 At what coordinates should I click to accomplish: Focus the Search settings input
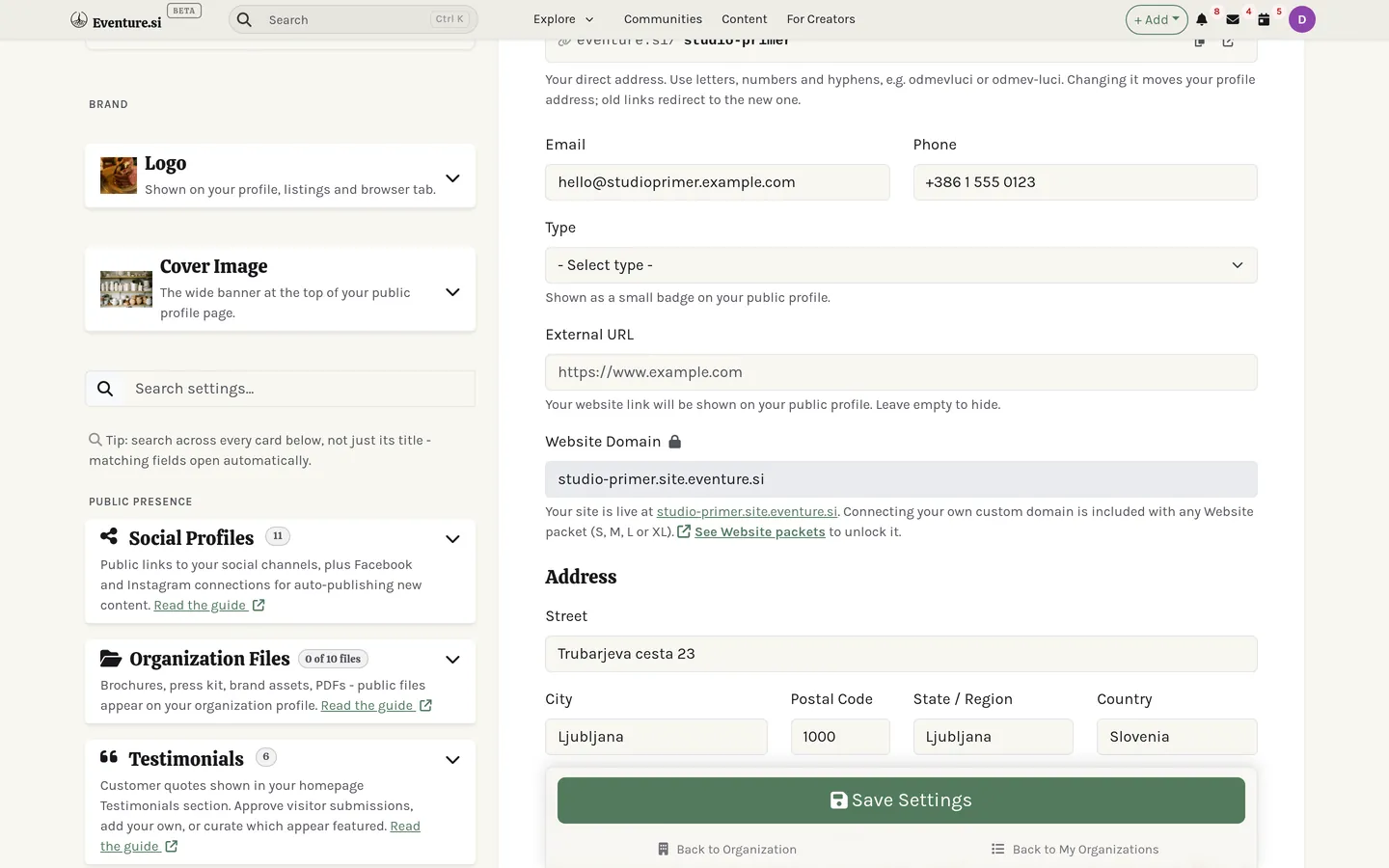[x=299, y=389]
